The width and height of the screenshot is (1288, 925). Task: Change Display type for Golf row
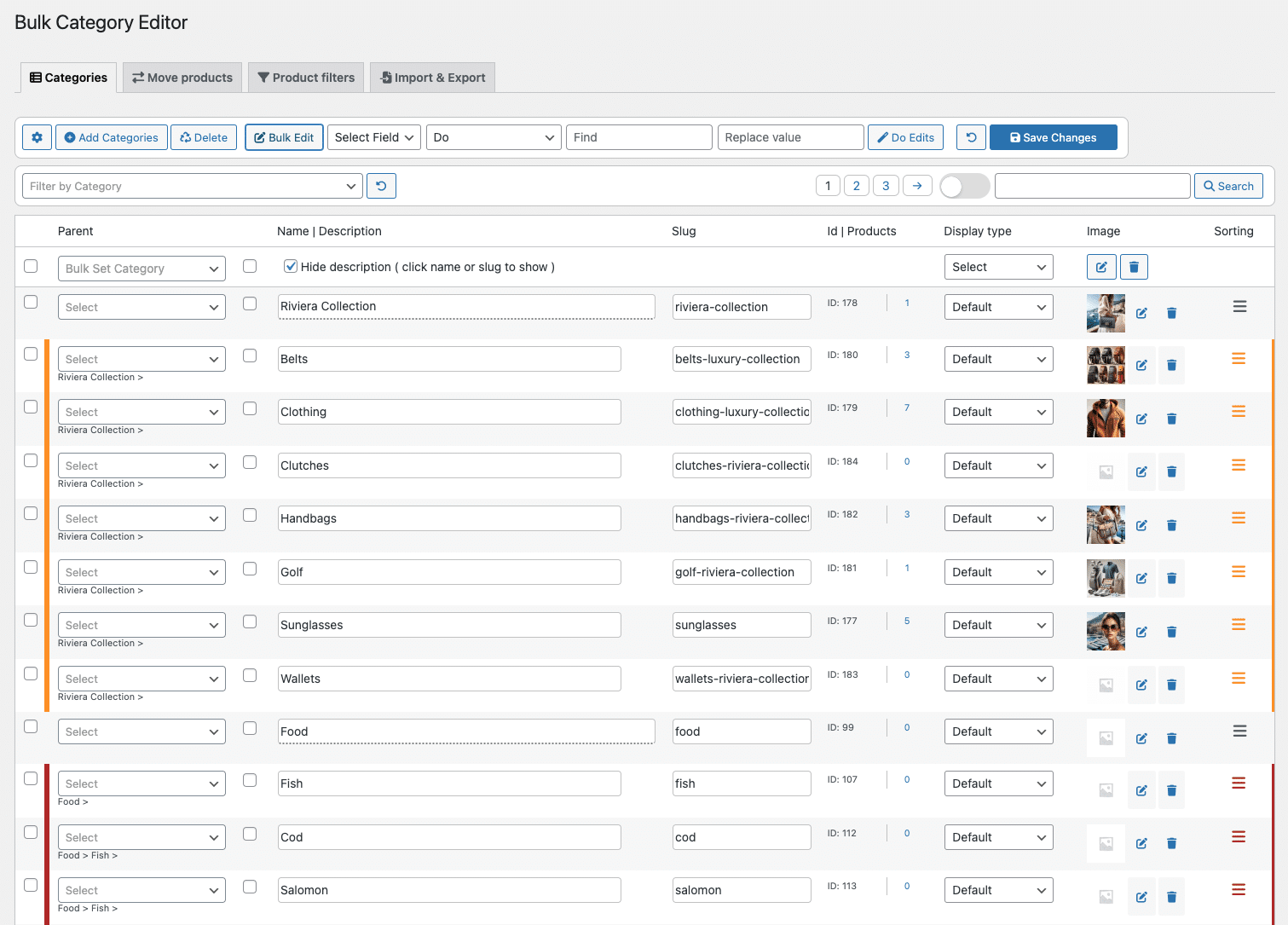click(998, 572)
